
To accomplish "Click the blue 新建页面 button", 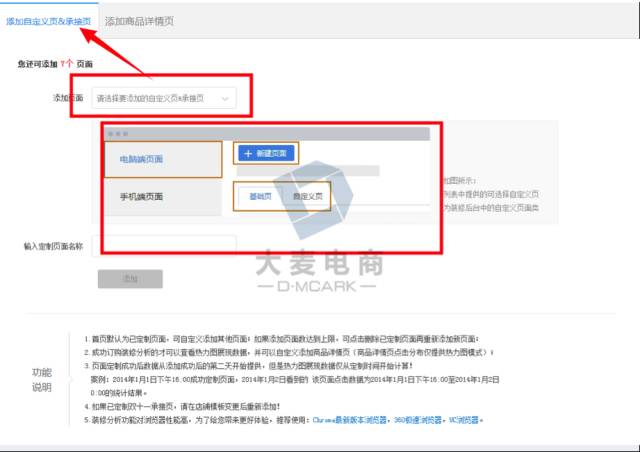I will tap(266, 153).
